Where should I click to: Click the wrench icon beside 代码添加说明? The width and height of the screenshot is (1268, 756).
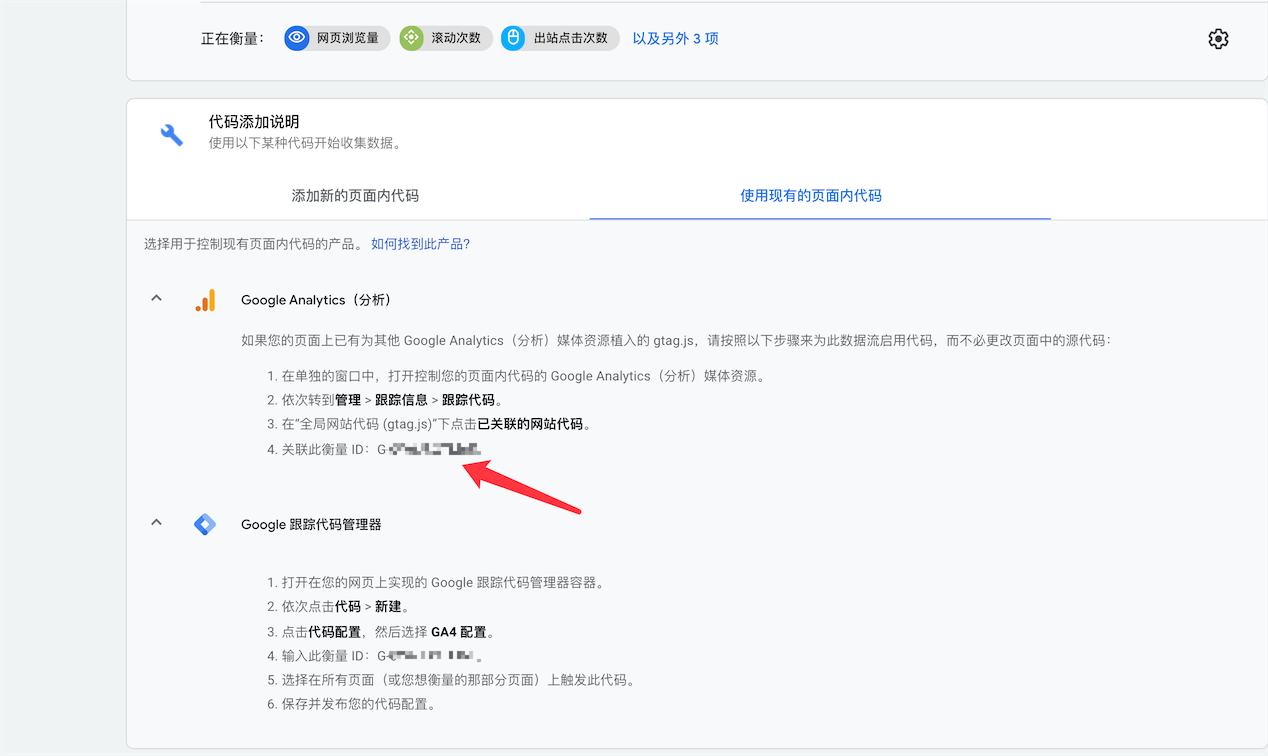pos(171,132)
